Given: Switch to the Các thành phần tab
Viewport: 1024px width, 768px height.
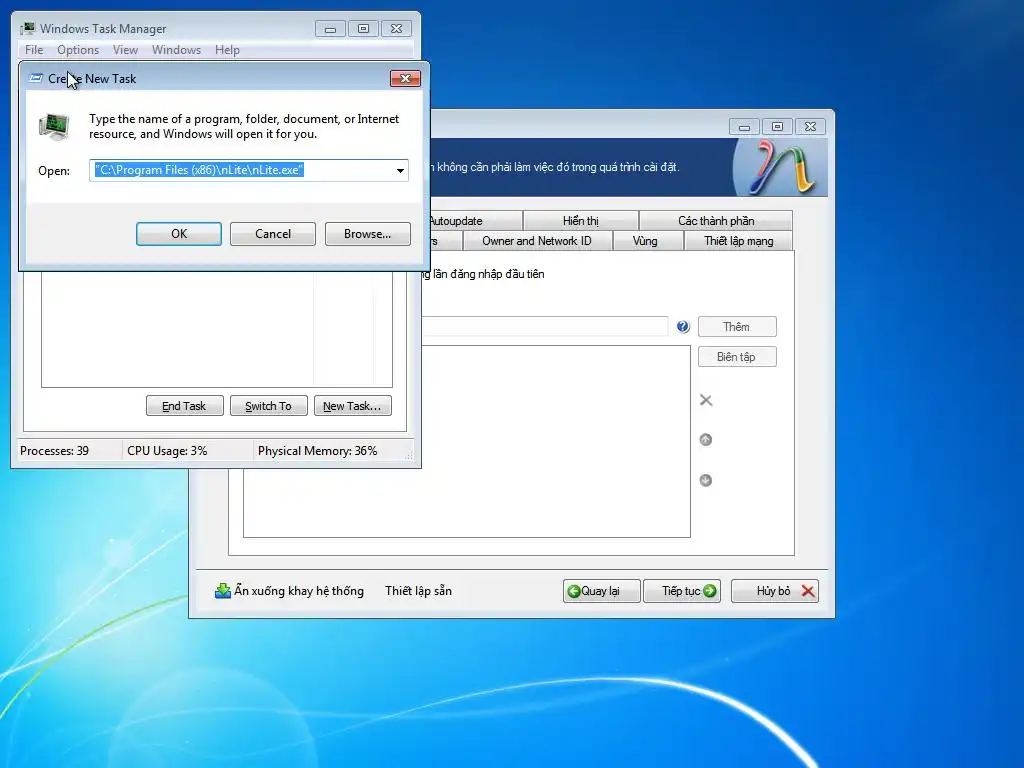Looking at the screenshot, I should (716, 221).
